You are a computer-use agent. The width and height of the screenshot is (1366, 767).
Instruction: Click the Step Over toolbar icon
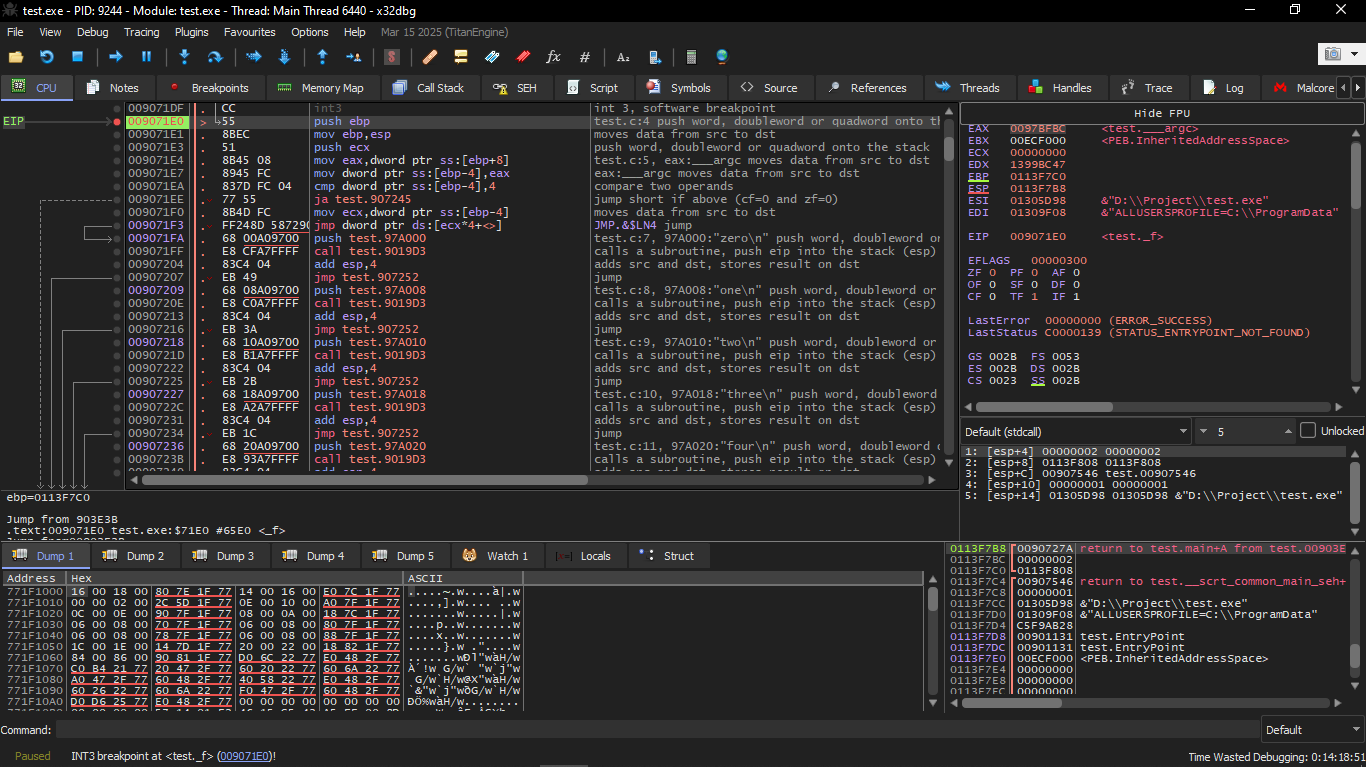tap(214, 57)
